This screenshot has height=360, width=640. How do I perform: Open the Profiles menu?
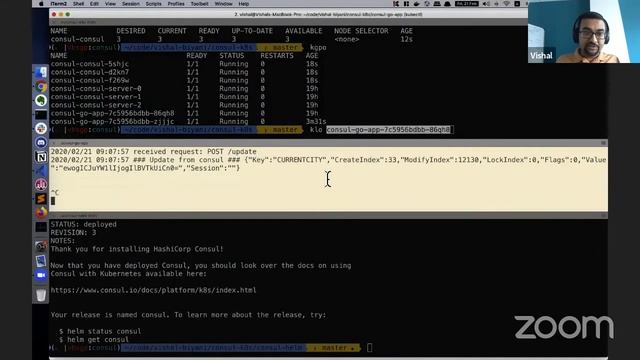pos(176,4)
